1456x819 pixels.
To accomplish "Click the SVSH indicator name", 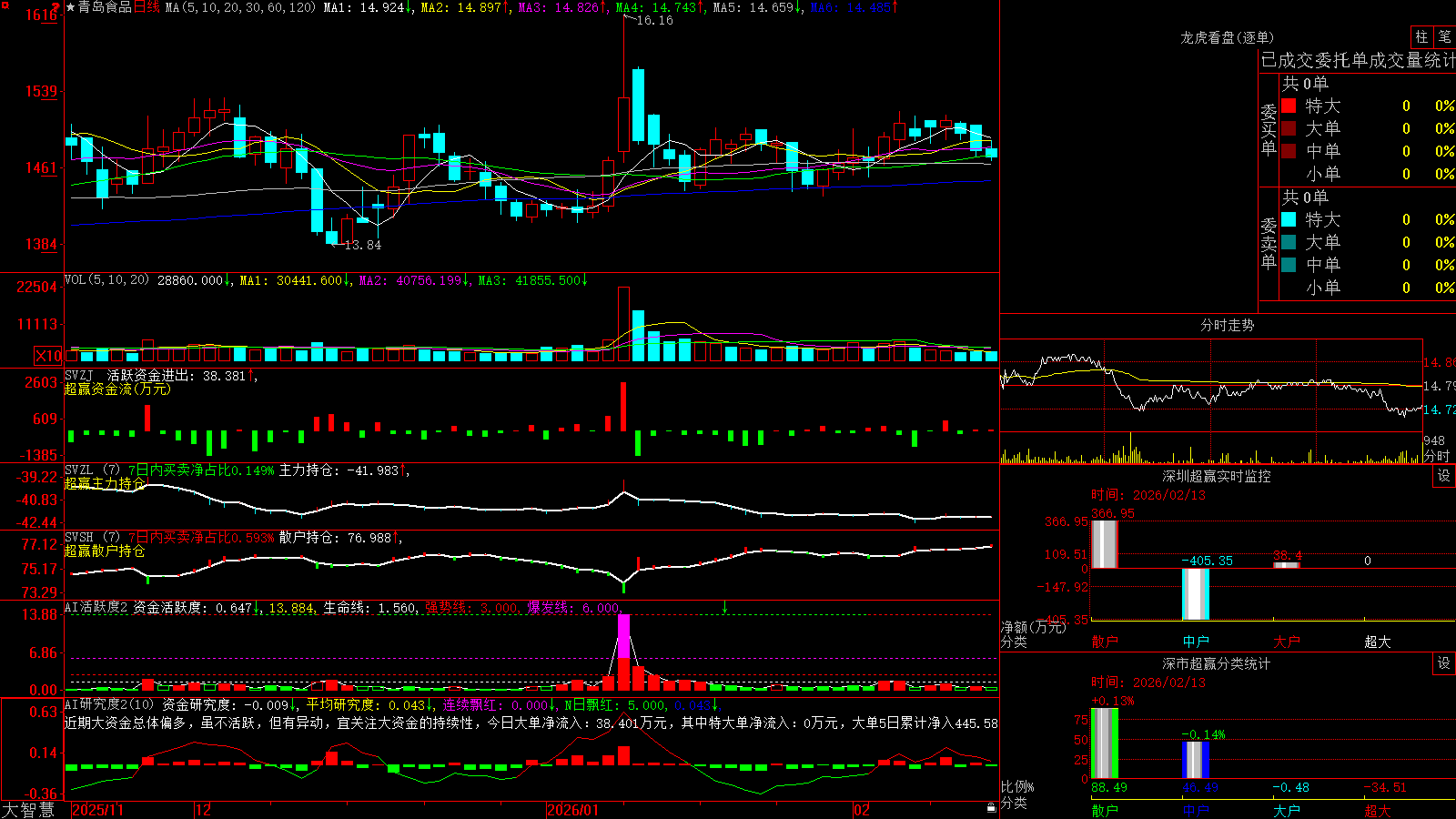I will 78,537.
